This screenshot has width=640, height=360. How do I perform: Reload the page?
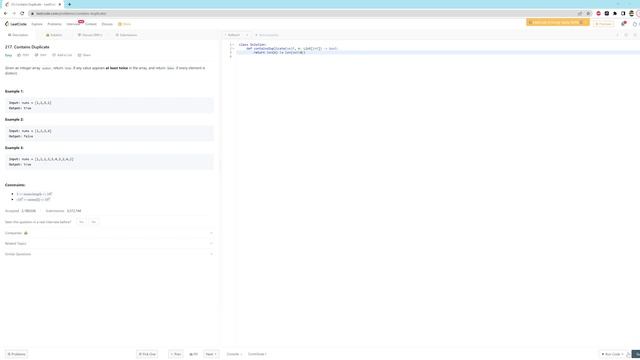(22, 13)
